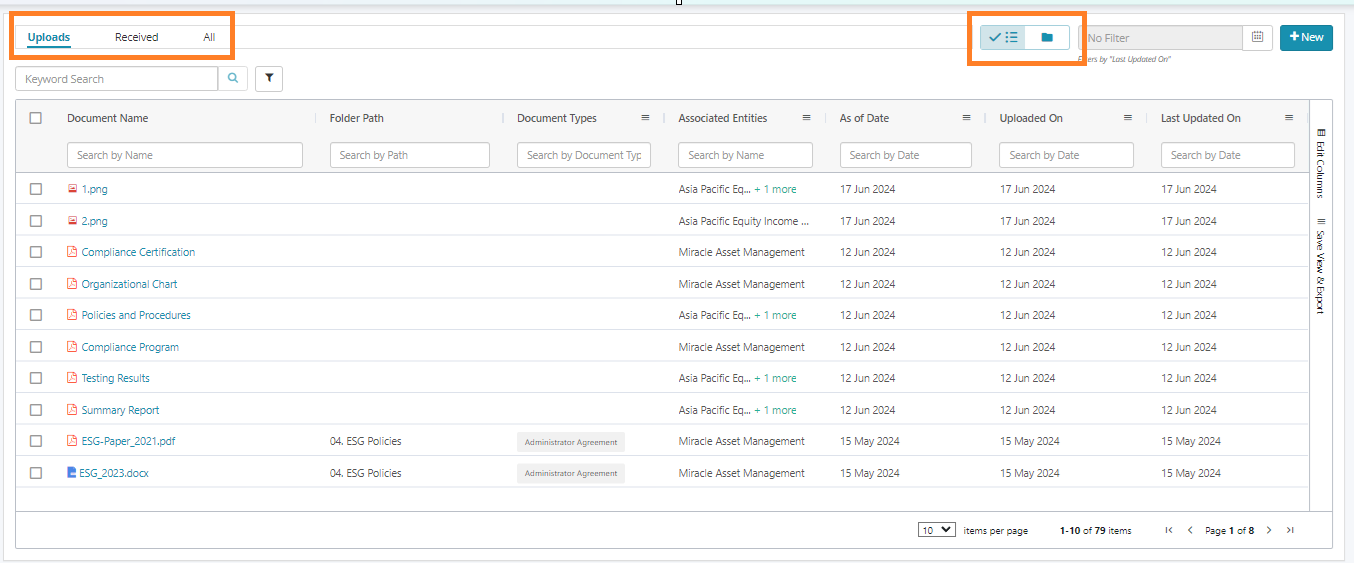Click Word icon beside ESG_2023.docx

[x=71, y=473]
